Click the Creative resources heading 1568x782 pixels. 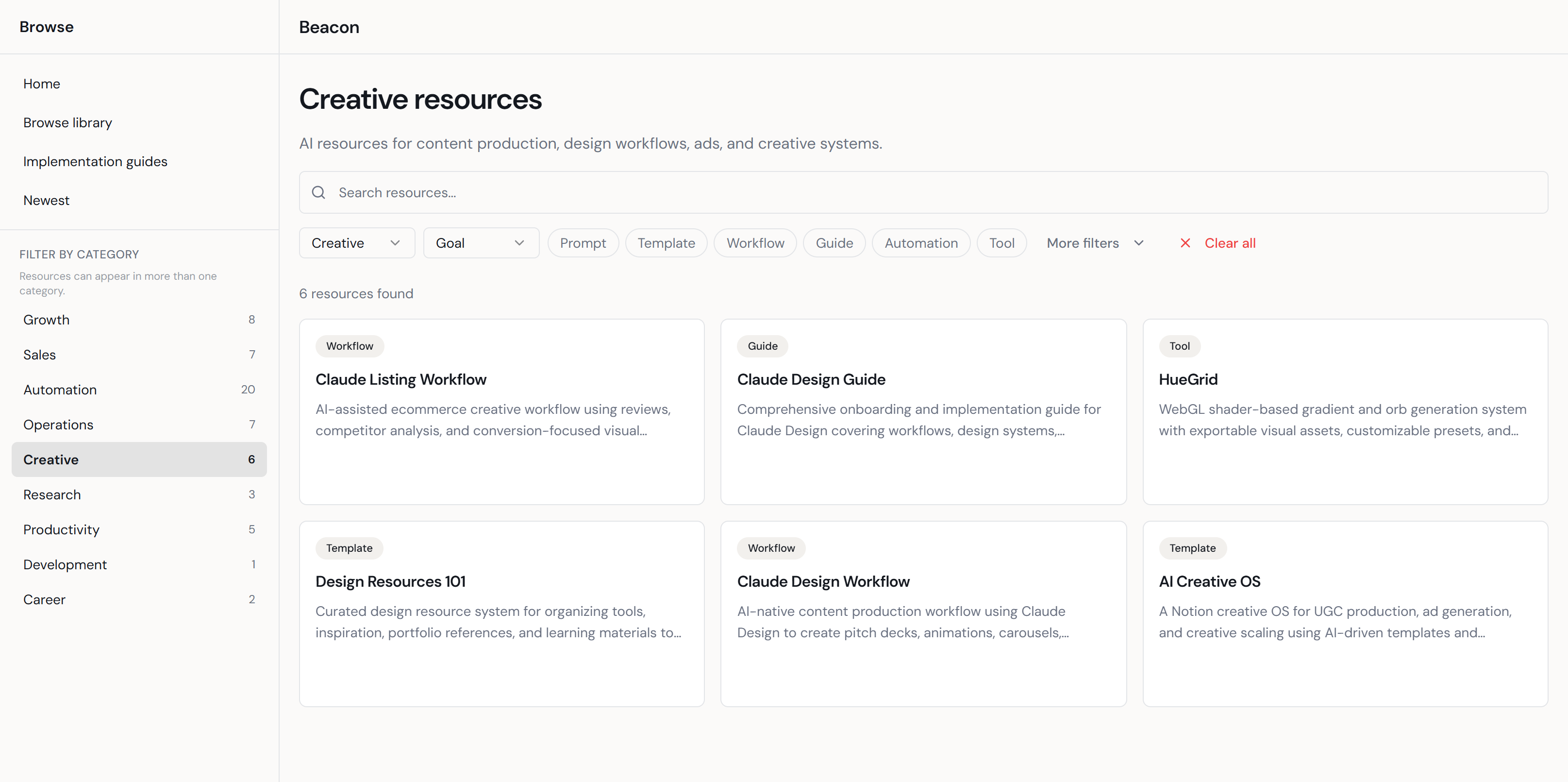tap(420, 99)
